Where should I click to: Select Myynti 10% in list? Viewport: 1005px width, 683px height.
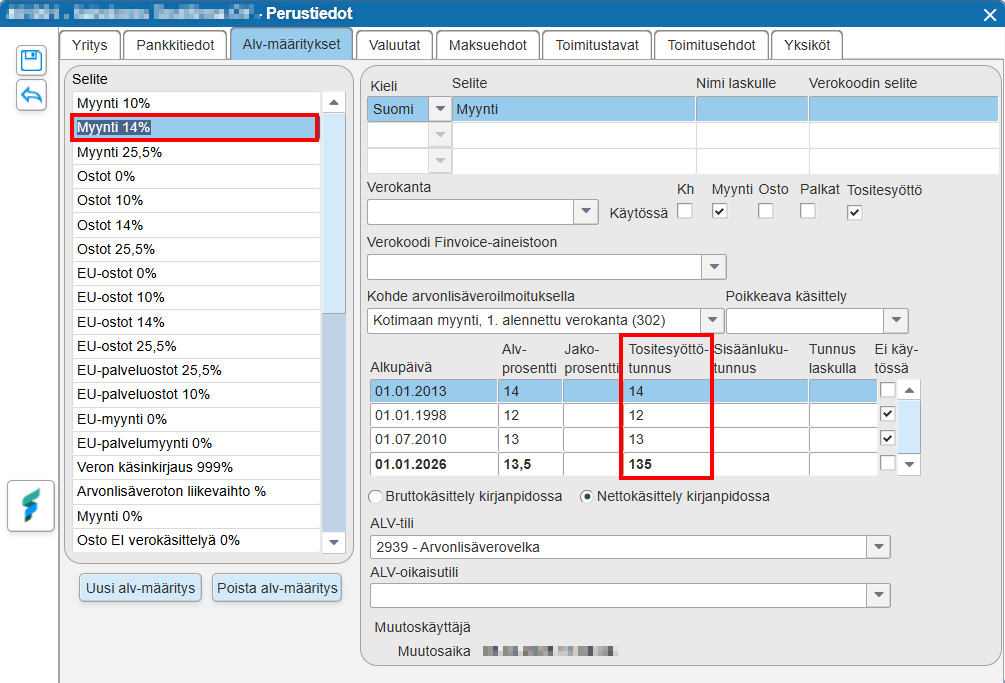[196, 103]
